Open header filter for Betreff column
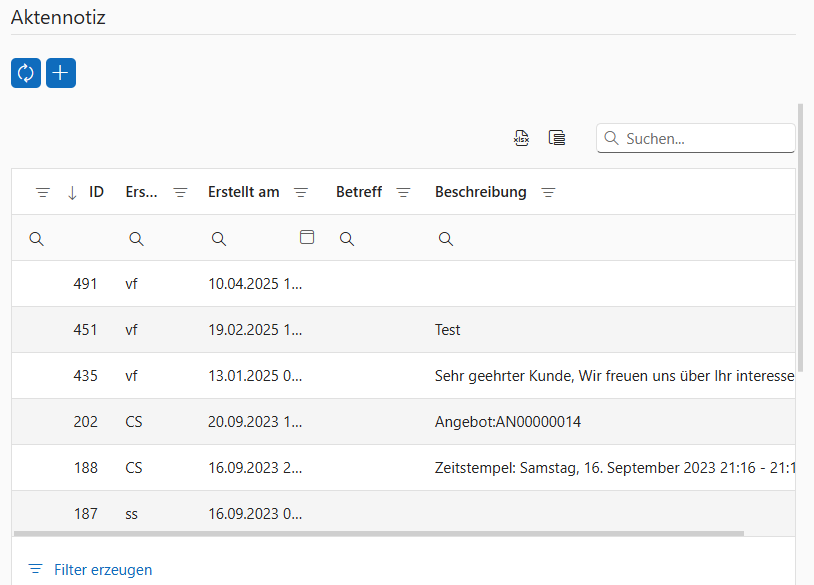Screen dimensions: 814x585 pyautogui.click(x=403, y=193)
